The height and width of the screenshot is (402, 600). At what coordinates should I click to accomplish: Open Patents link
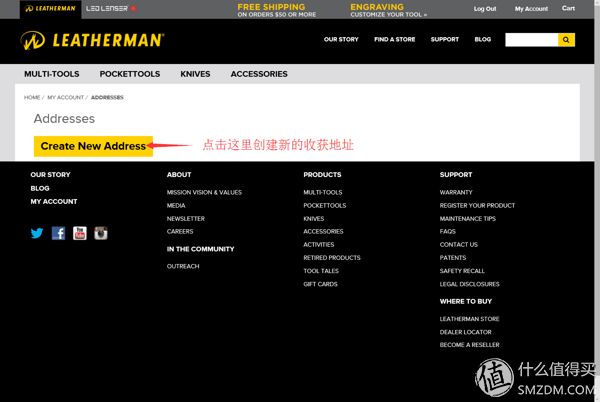tap(453, 258)
